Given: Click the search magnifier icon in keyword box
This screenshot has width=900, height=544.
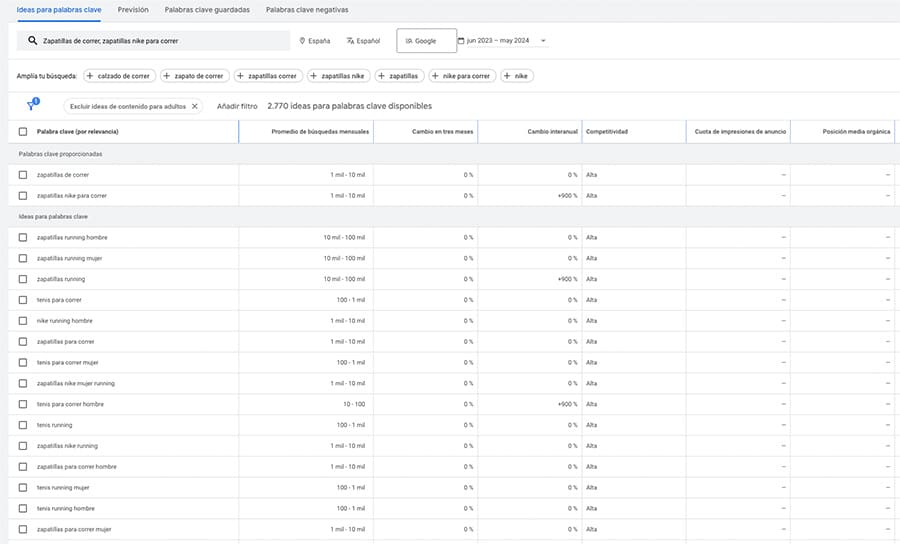Looking at the screenshot, I should click(x=33, y=41).
